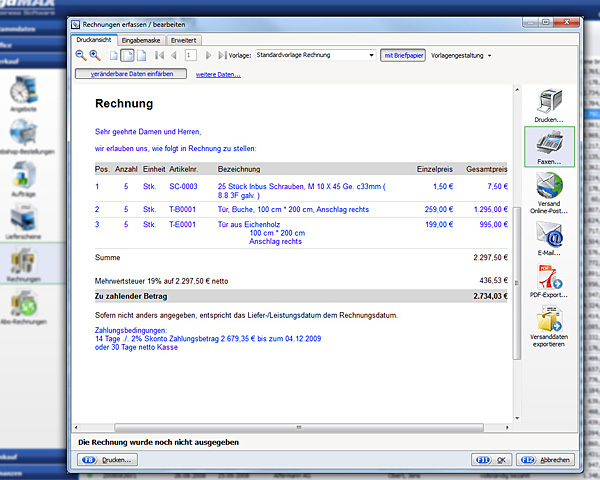Click the vertical scrollbar thumb
Image resolution: width=600 pixels, height=480 pixels.
pos(517,283)
